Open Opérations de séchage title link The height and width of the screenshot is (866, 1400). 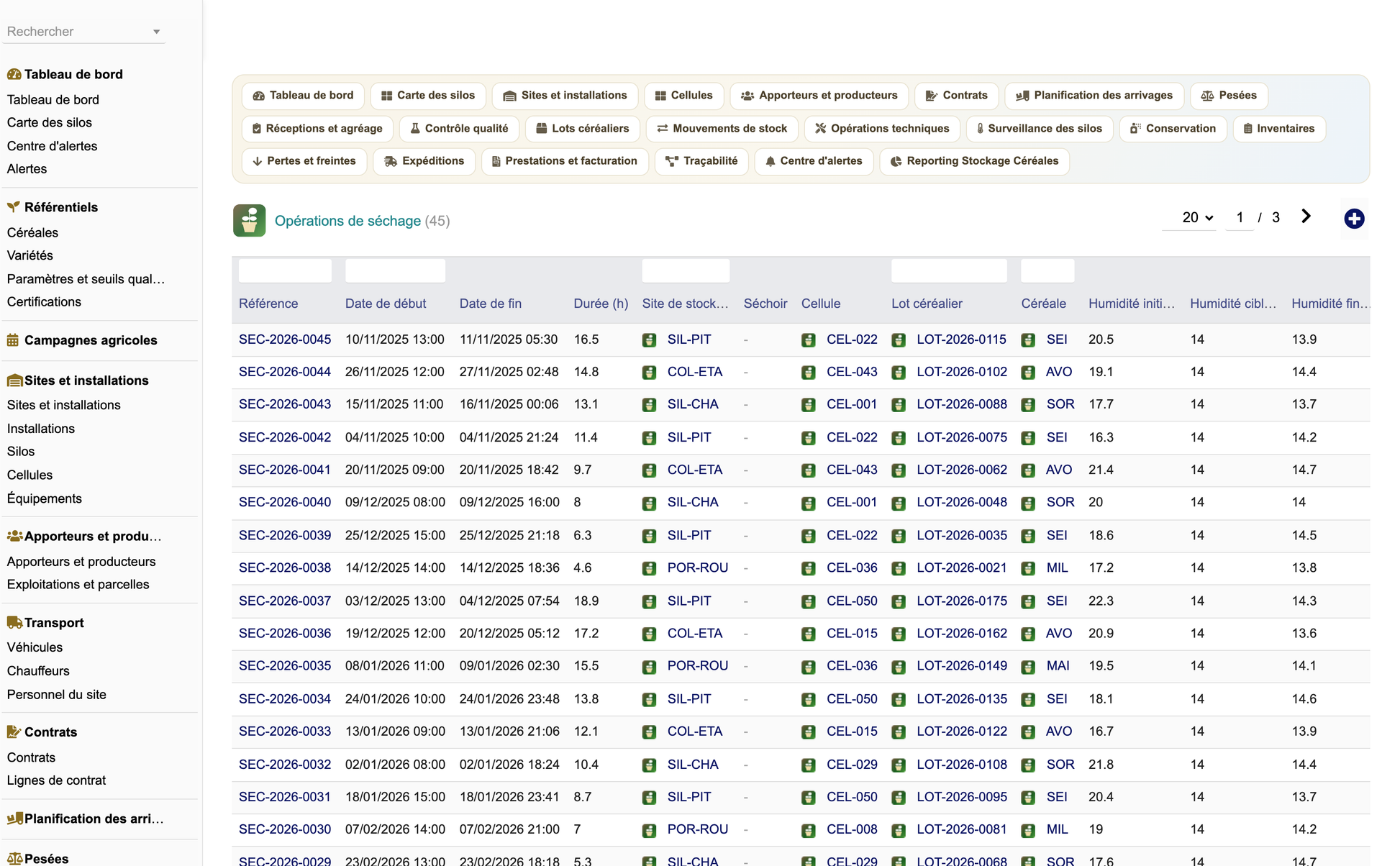(347, 221)
